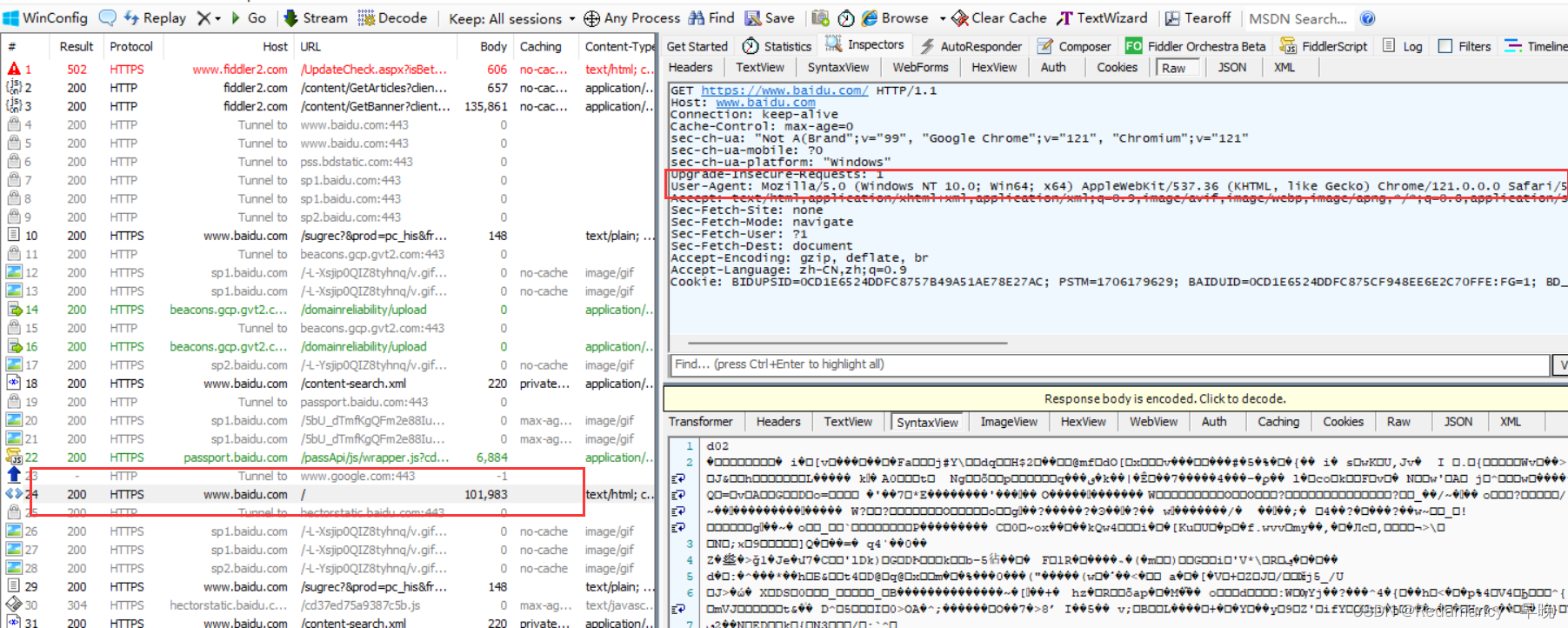Image resolution: width=1568 pixels, height=628 pixels.
Task: Tearoff the inspector panel
Action: [x=1198, y=17]
